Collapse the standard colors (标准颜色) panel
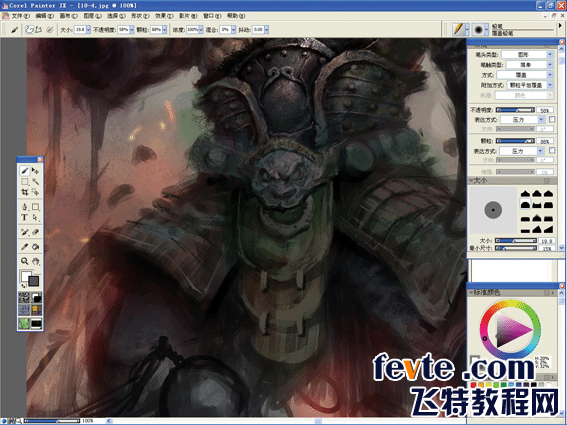This screenshot has height=425, width=567. click(471, 292)
